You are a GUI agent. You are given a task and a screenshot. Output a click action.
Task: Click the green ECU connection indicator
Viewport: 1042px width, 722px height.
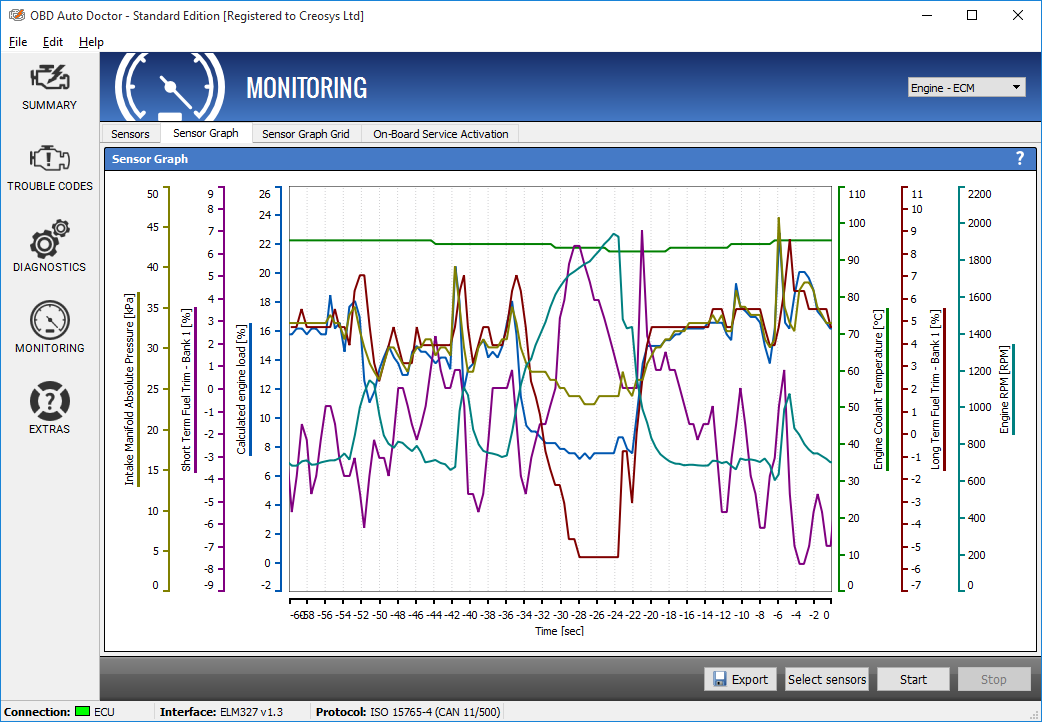pos(82,711)
